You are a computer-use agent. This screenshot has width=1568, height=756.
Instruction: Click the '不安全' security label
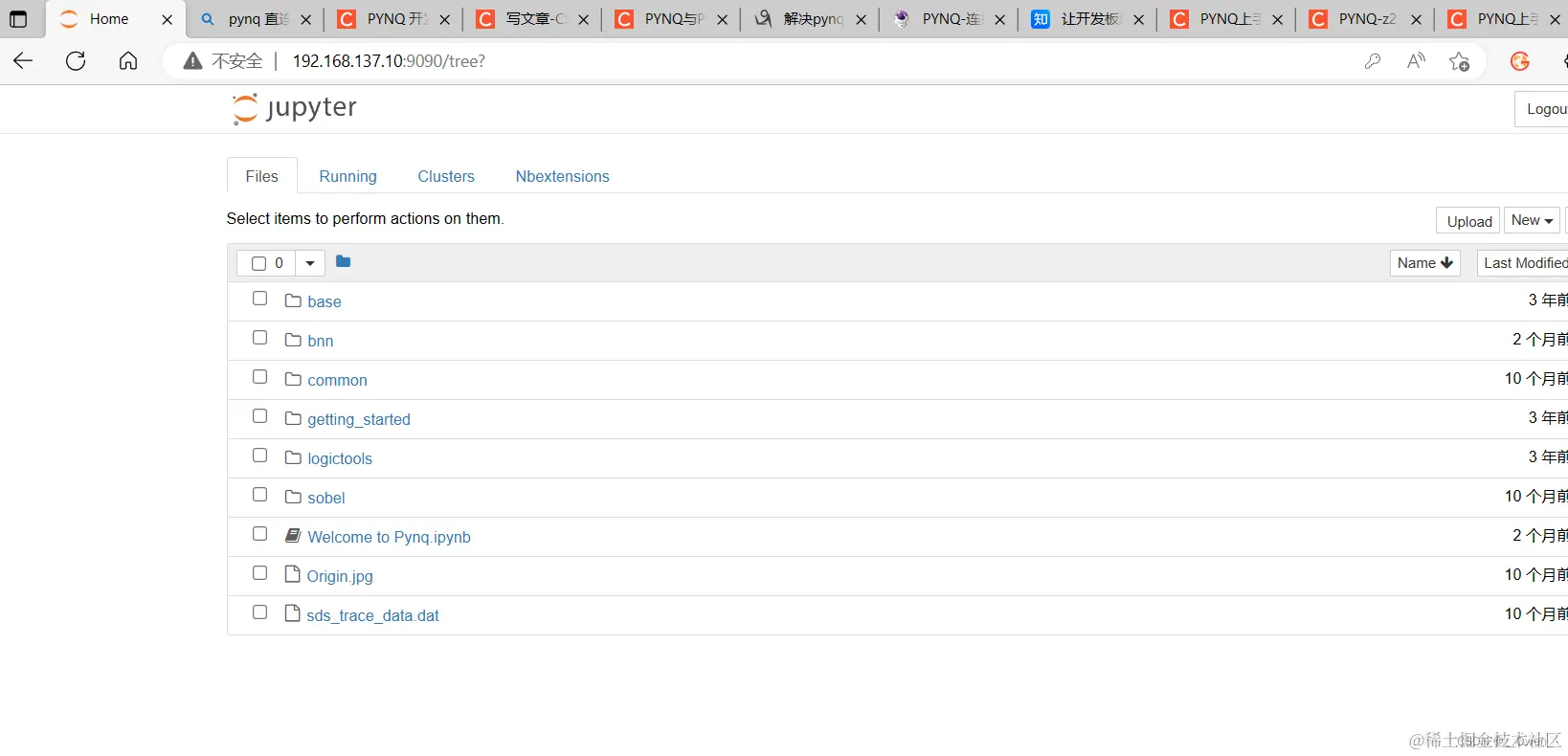(236, 61)
